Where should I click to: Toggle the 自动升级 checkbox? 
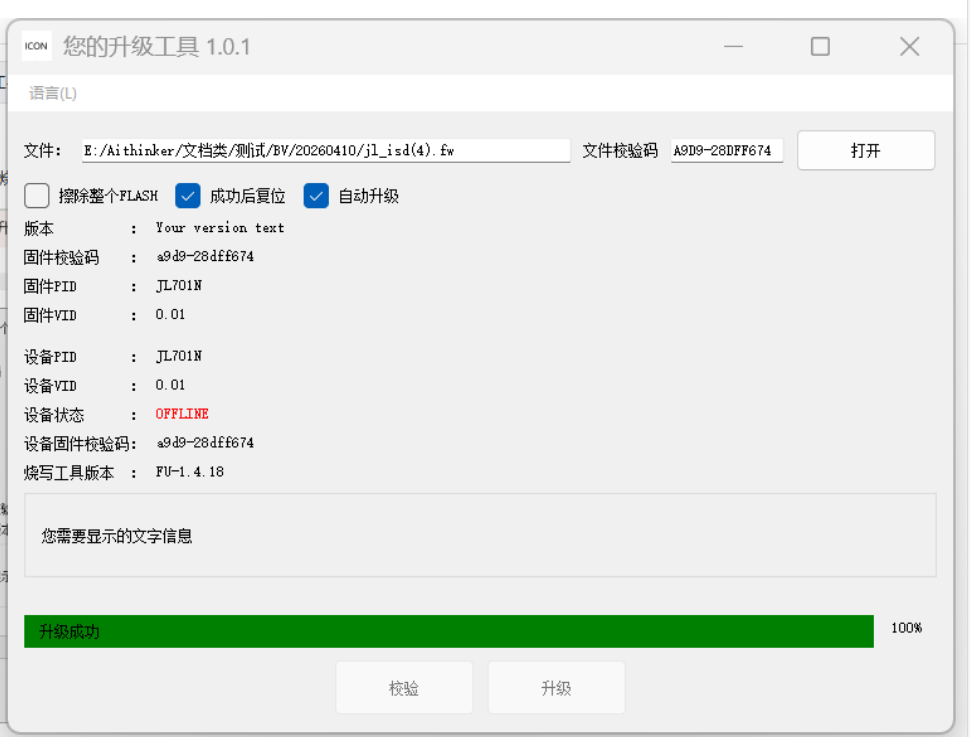[316, 196]
